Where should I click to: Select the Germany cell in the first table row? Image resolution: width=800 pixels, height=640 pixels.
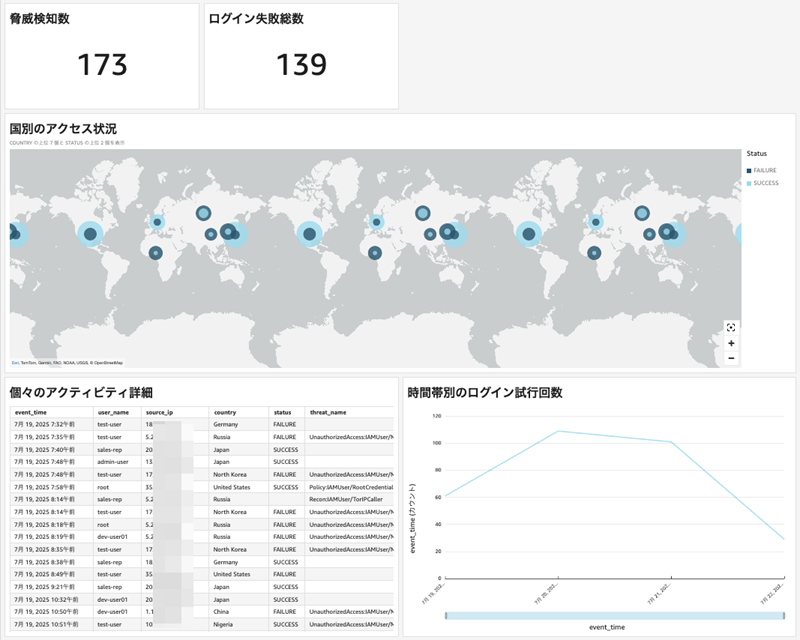pyautogui.click(x=226, y=424)
